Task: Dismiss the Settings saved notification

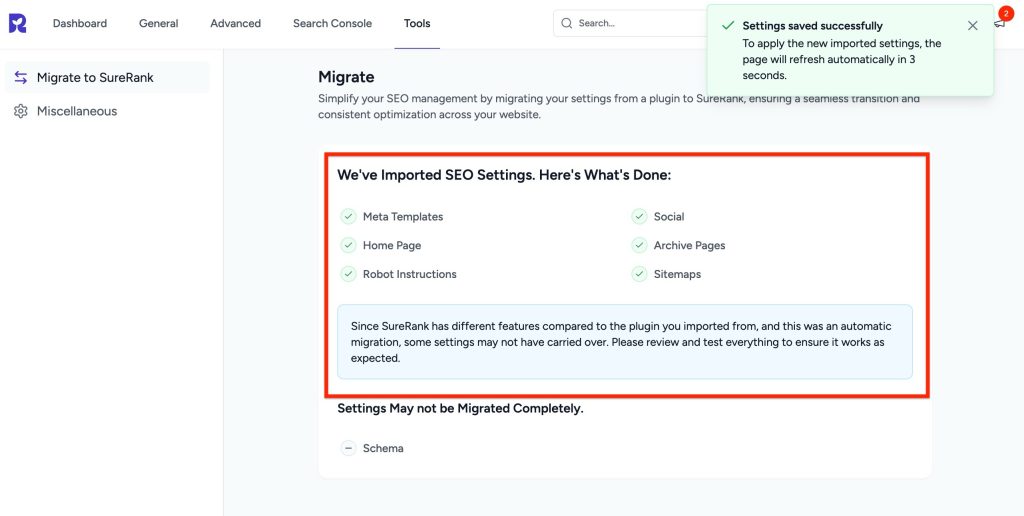Action: tap(972, 25)
